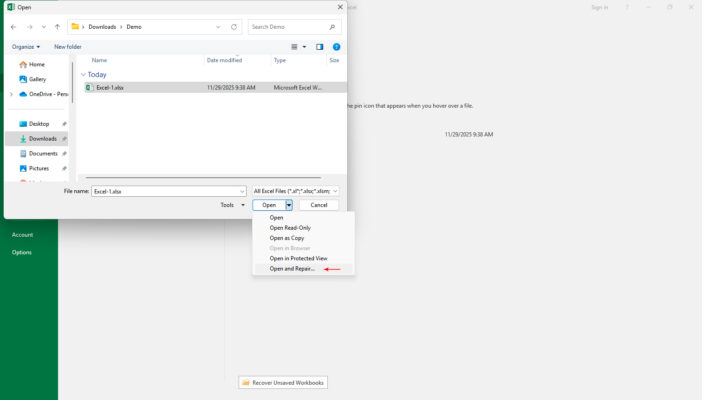Refresh the Demo folder listing
This screenshot has width=702, height=400.
(234, 27)
